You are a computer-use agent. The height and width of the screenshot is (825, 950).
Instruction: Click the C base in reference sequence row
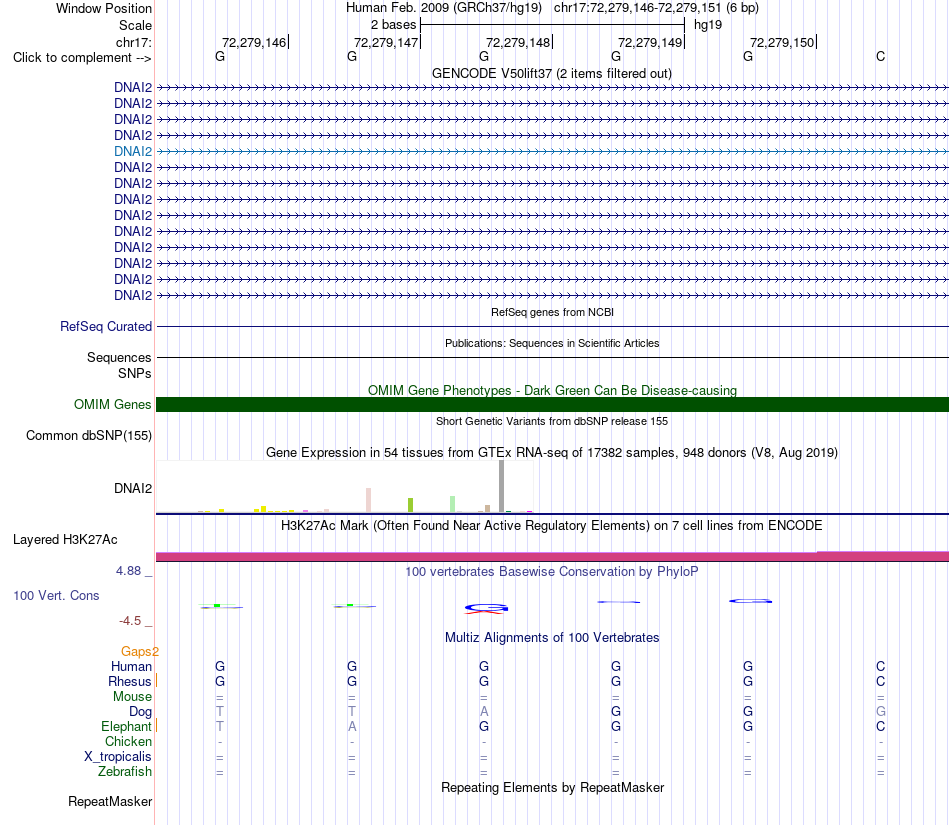click(880, 57)
